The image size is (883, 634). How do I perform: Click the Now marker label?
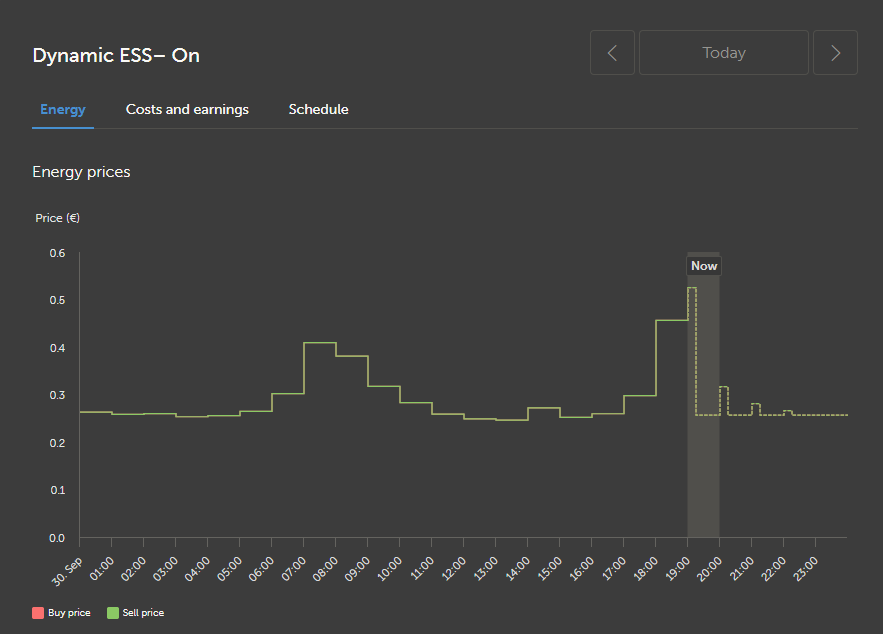tap(703, 266)
